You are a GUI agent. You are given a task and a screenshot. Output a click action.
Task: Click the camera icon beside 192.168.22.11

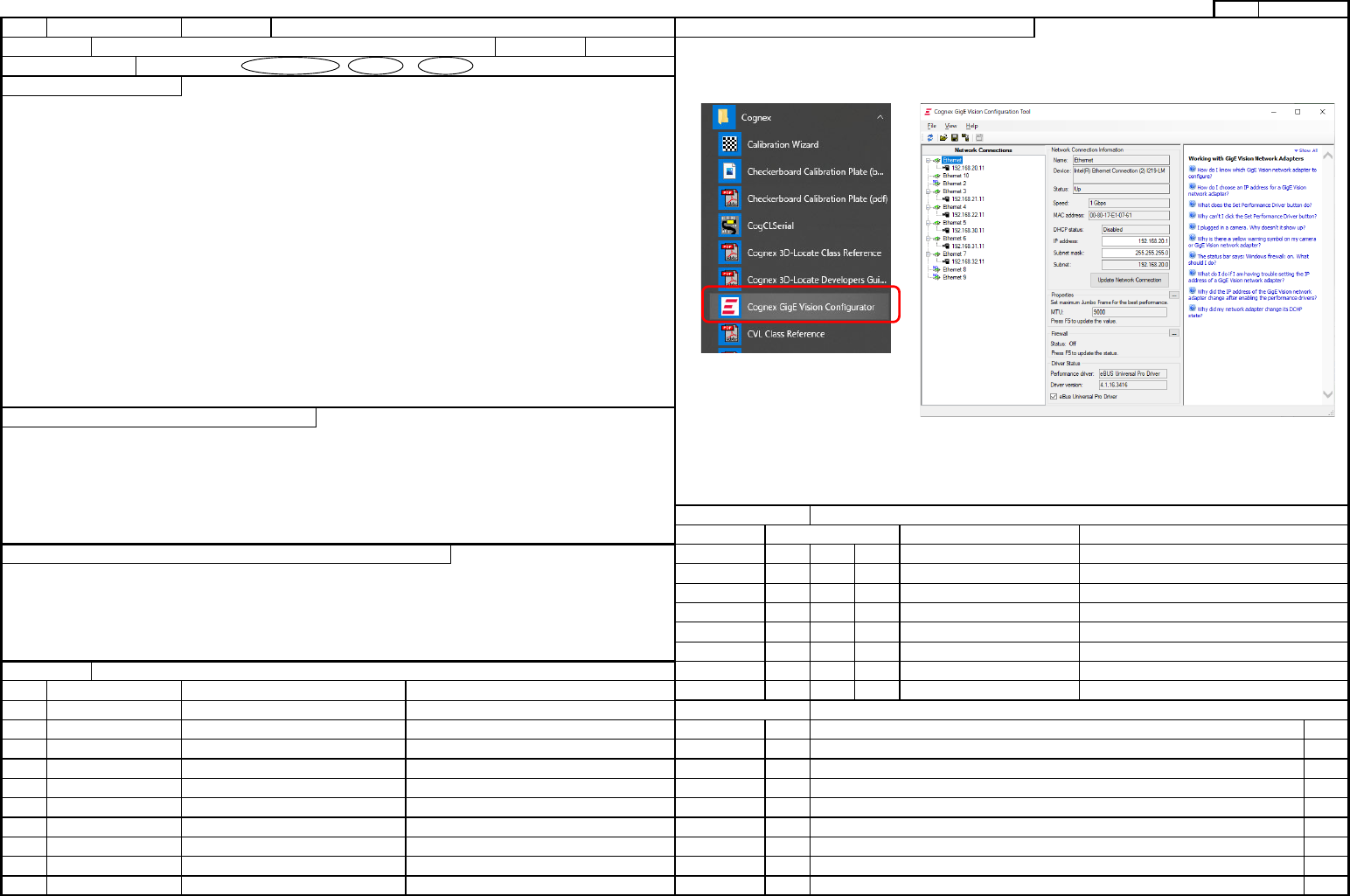[x=946, y=214]
